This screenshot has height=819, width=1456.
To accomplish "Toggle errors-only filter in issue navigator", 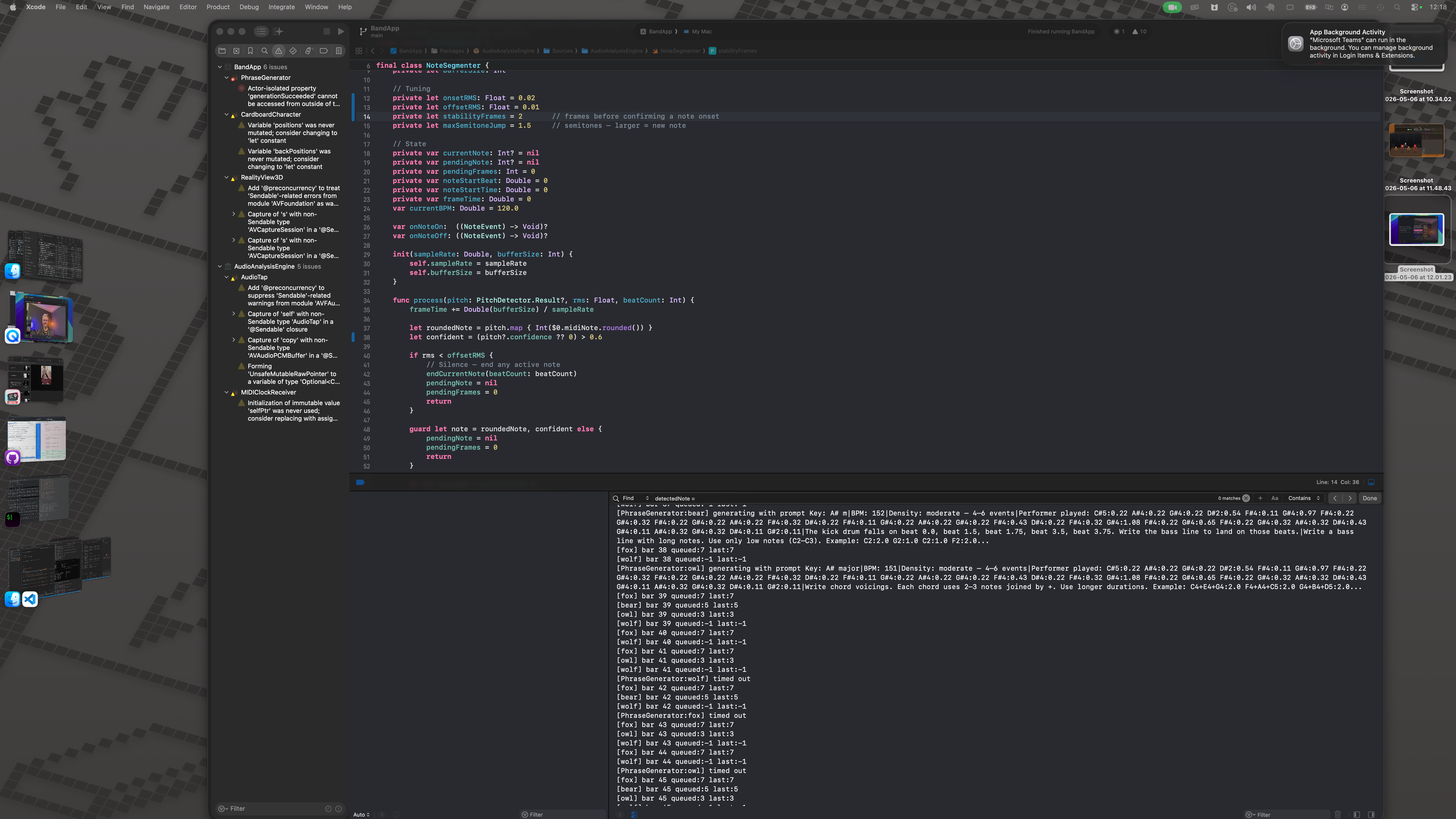I will pyautogui.click(x=339, y=809).
